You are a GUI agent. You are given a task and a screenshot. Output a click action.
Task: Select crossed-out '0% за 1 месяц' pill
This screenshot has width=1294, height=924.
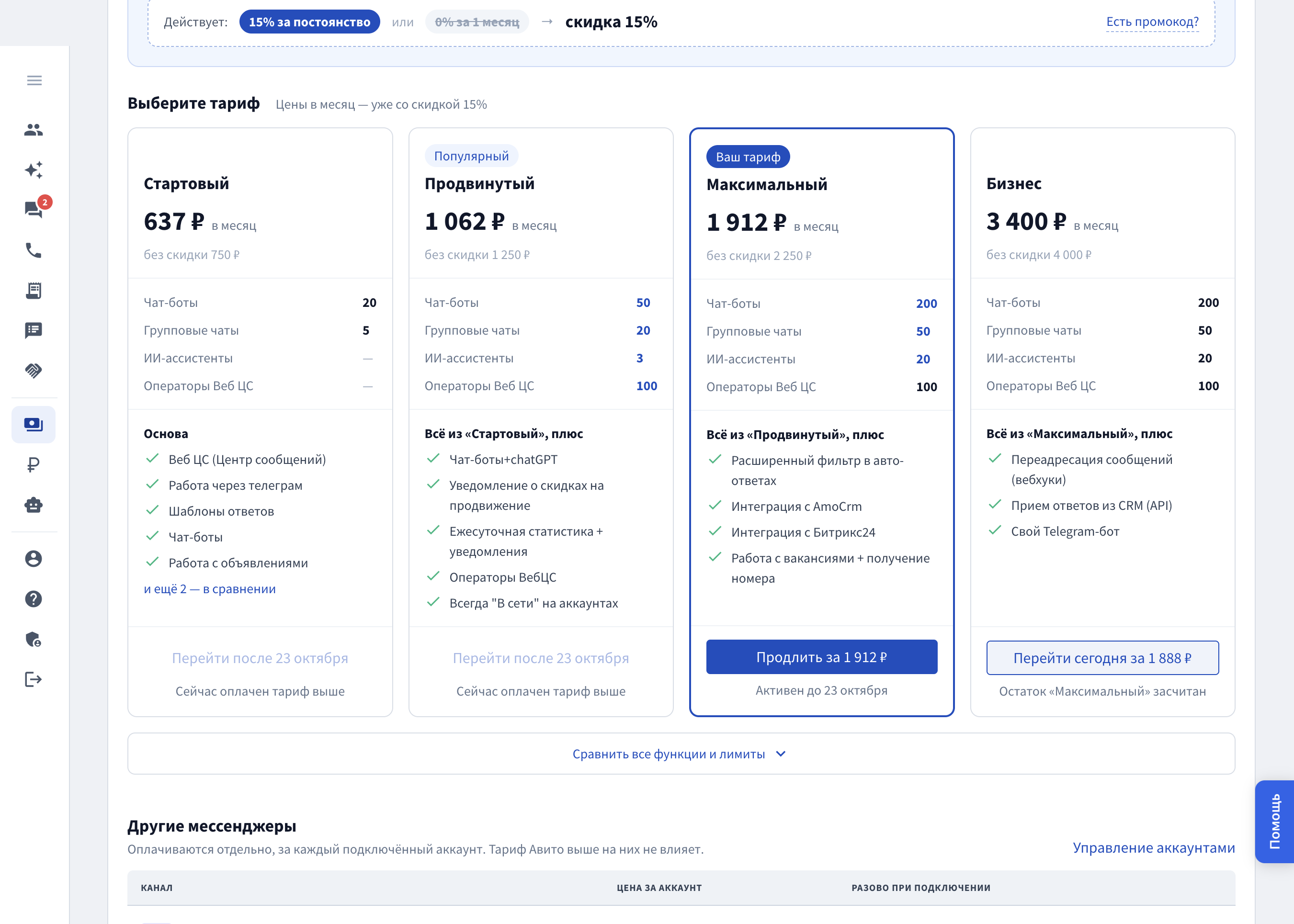pos(477,22)
